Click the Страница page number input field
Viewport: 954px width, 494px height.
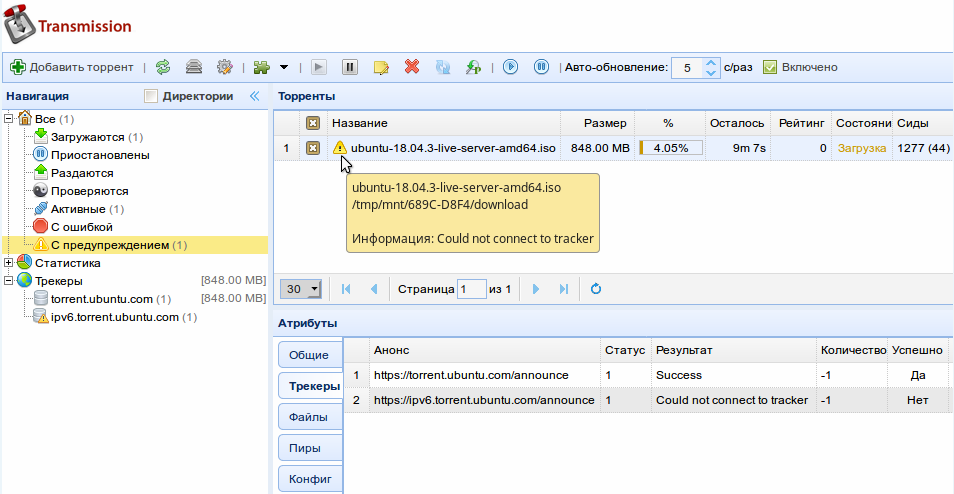pyautogui.click(x=471, y=289)
